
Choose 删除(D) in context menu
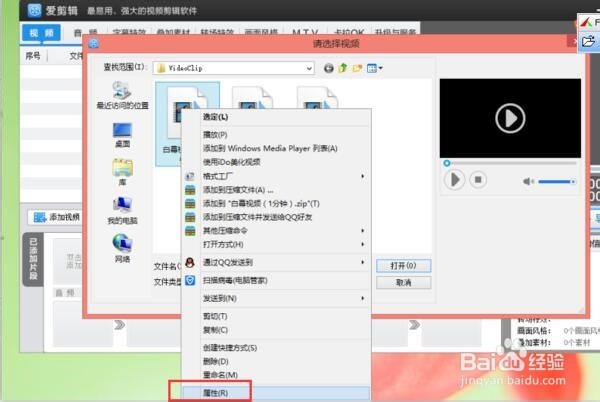276,361
